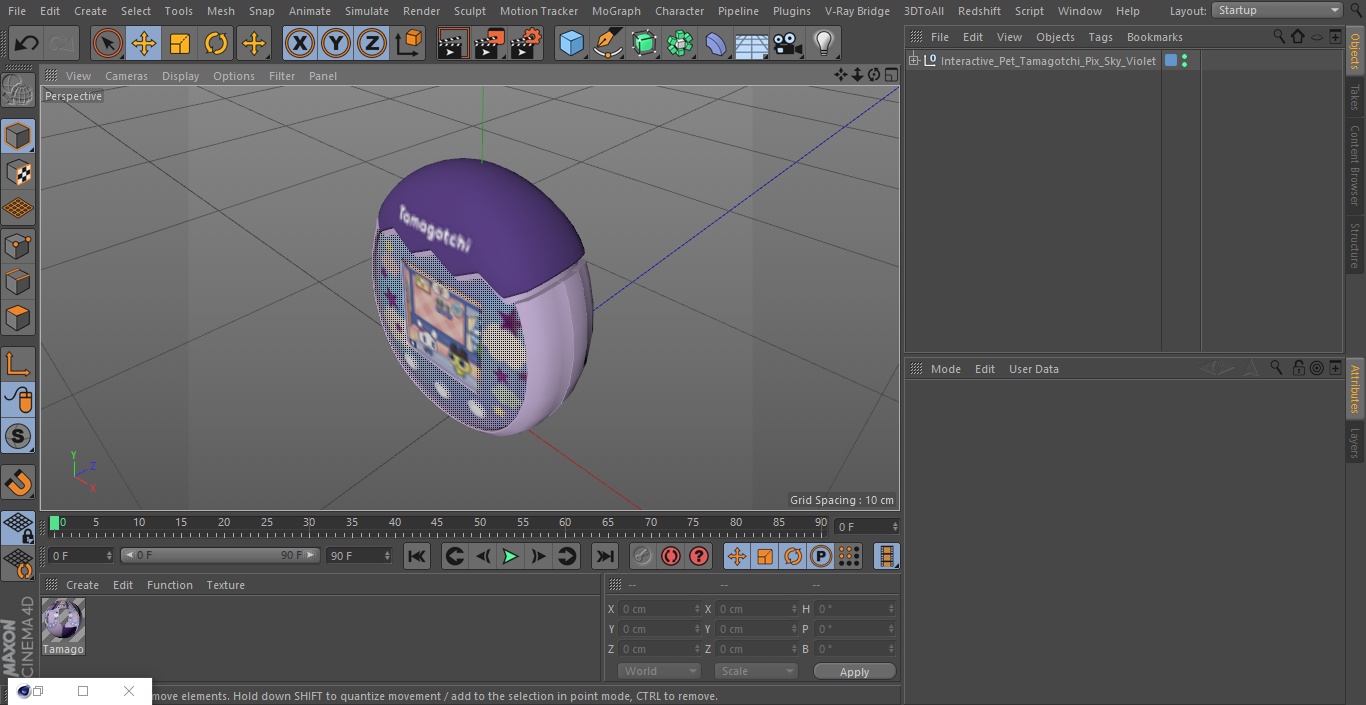This screenshot has height=705, width=1366.
Task: Toggle record active objects button
Action: [642, 556]
